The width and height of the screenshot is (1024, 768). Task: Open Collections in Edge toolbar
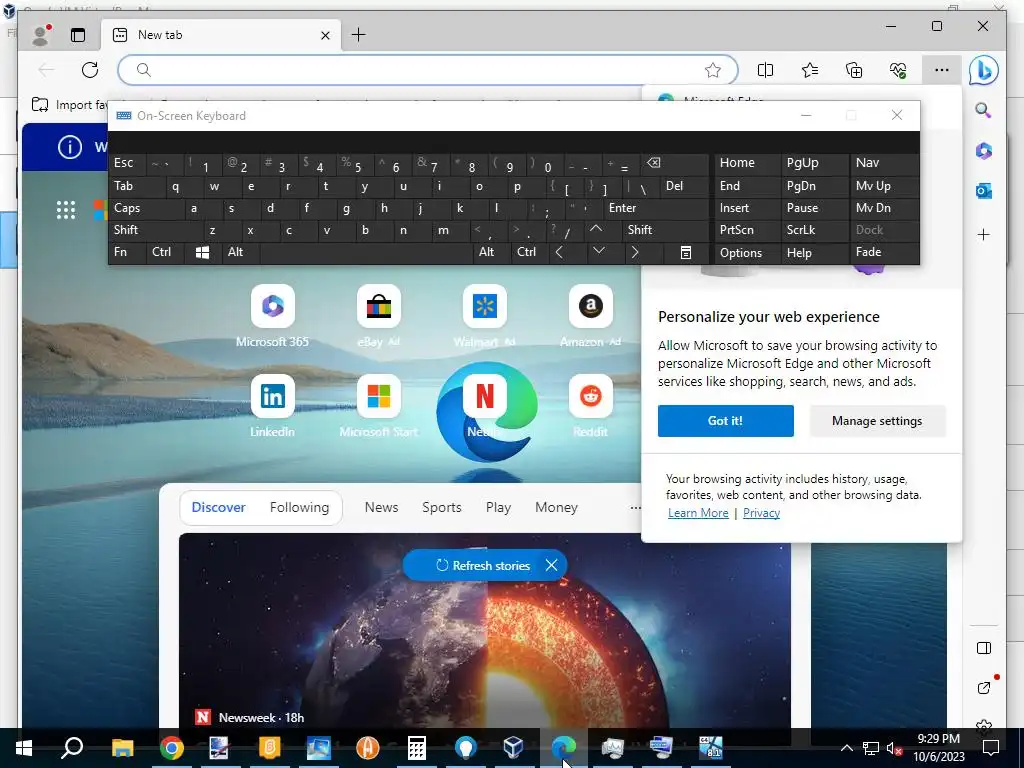[x=854, y=70]
